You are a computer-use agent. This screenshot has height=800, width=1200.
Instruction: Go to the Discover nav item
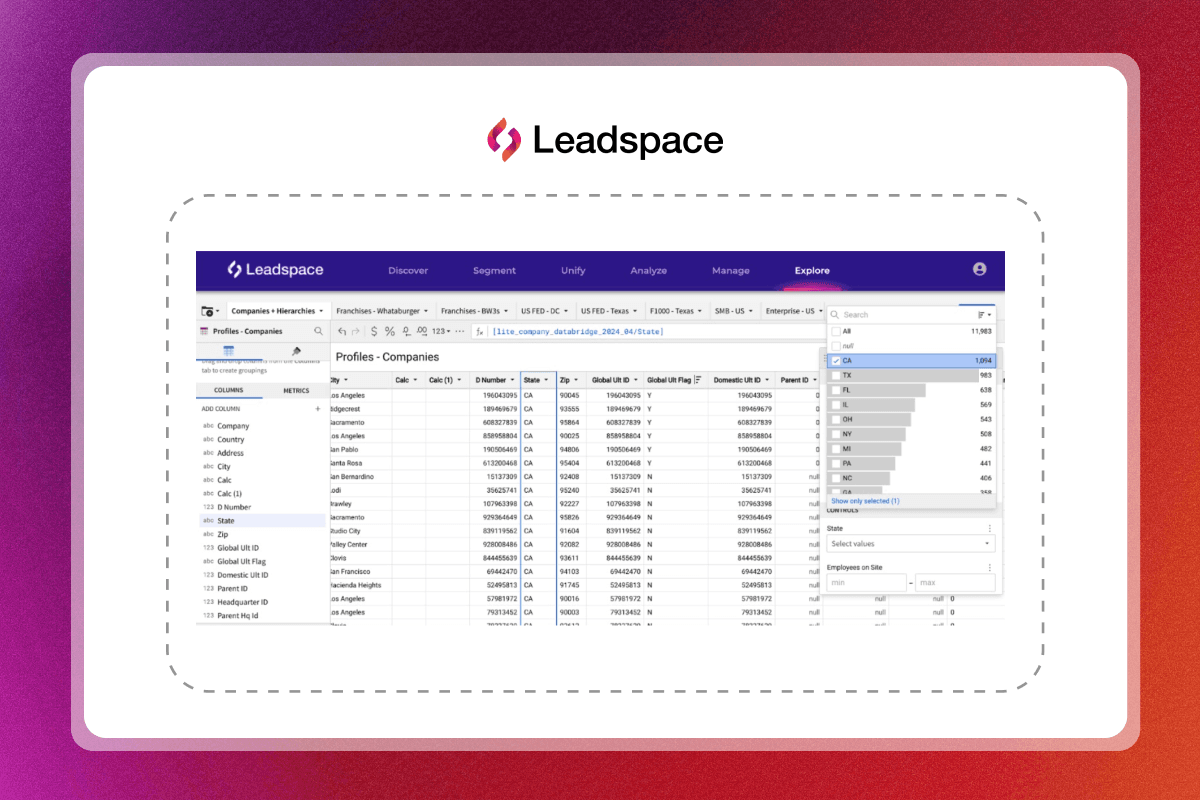(408, 270)
